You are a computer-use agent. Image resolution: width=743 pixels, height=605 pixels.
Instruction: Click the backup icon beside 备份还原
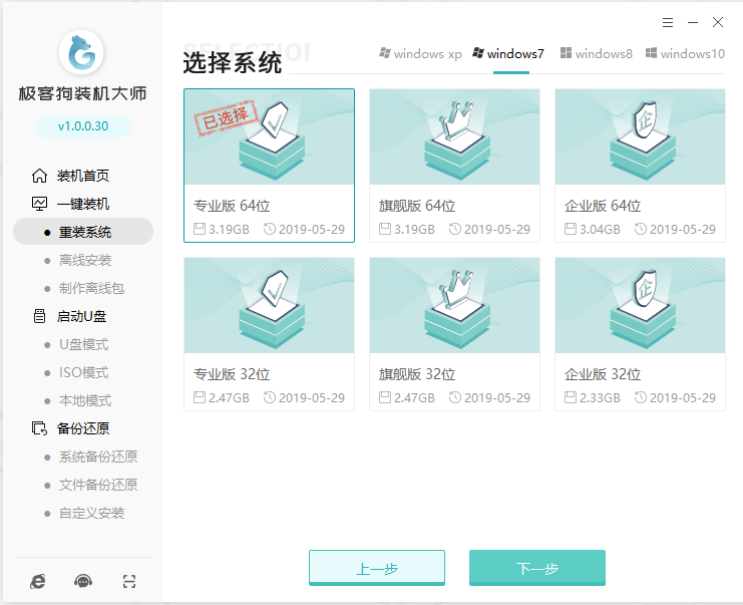[x=39, y=428]
